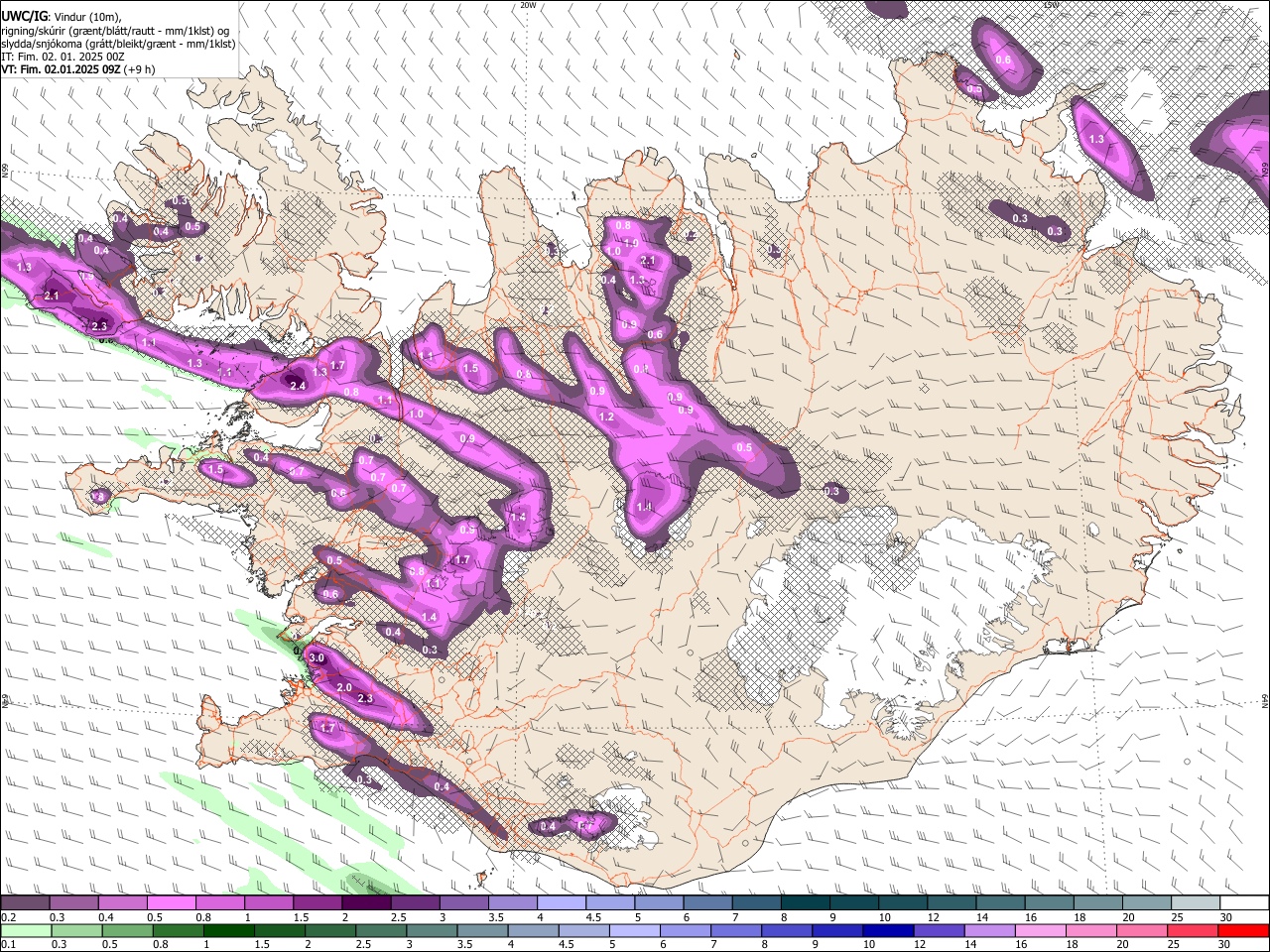This screenshot has width=1270, height=952.
Task: Click the '2.4' snowfall value on the map
Action: [298, 386]
